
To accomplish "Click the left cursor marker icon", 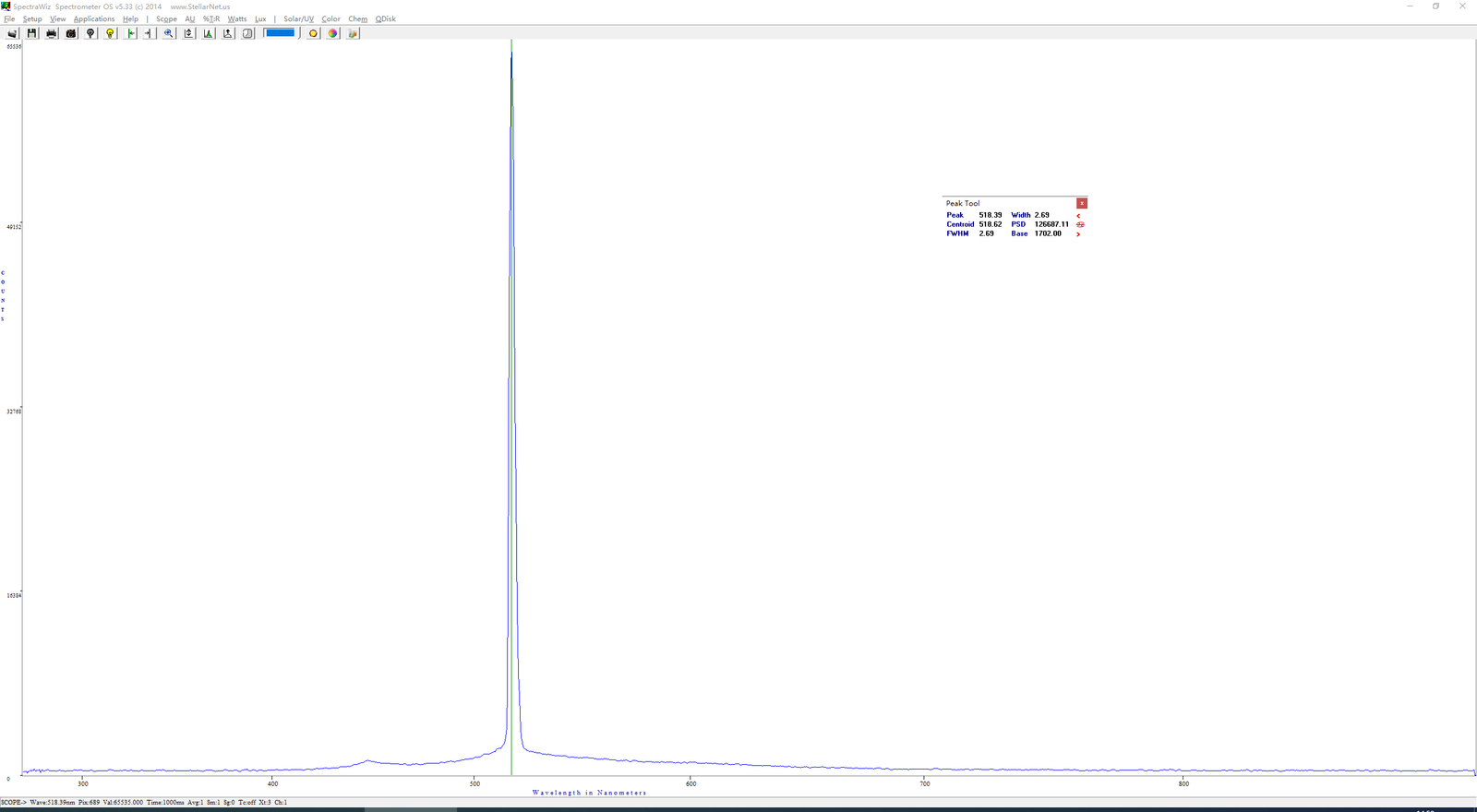I will [x=130, y=33].
